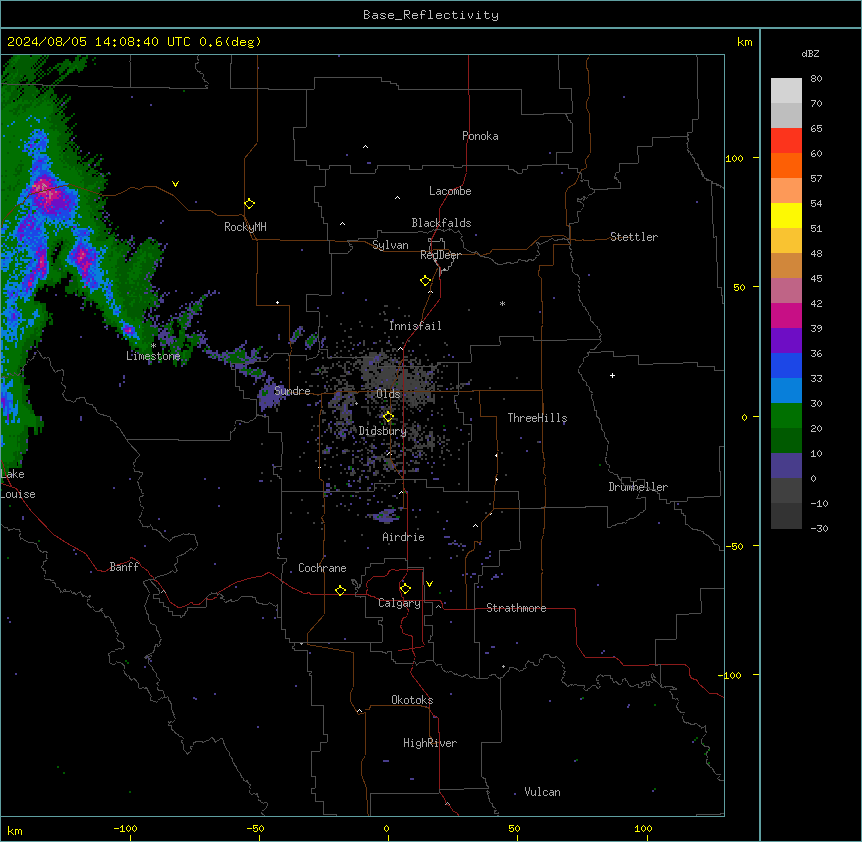Click the purple 36-39 dBZ legend swatch

[x=786, y=341]
